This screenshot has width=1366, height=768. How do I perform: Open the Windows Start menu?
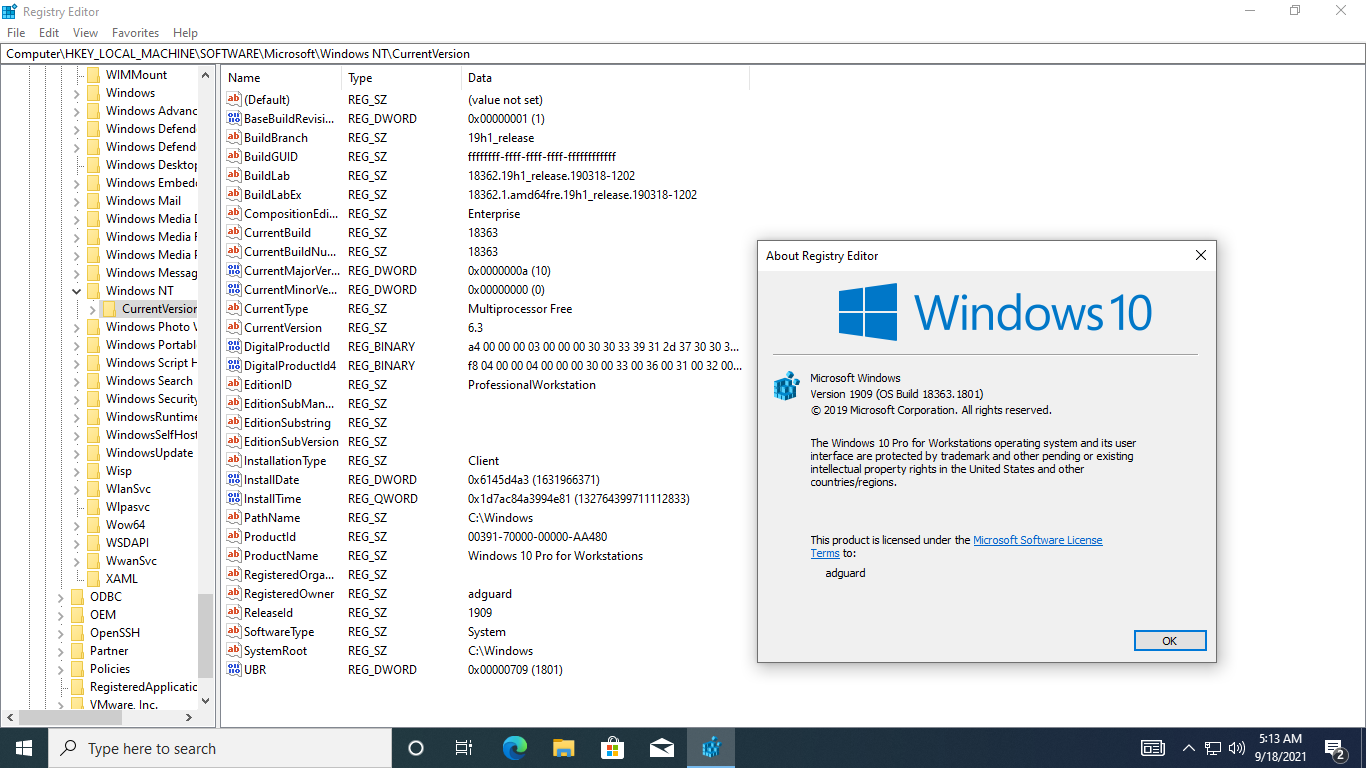24,748
